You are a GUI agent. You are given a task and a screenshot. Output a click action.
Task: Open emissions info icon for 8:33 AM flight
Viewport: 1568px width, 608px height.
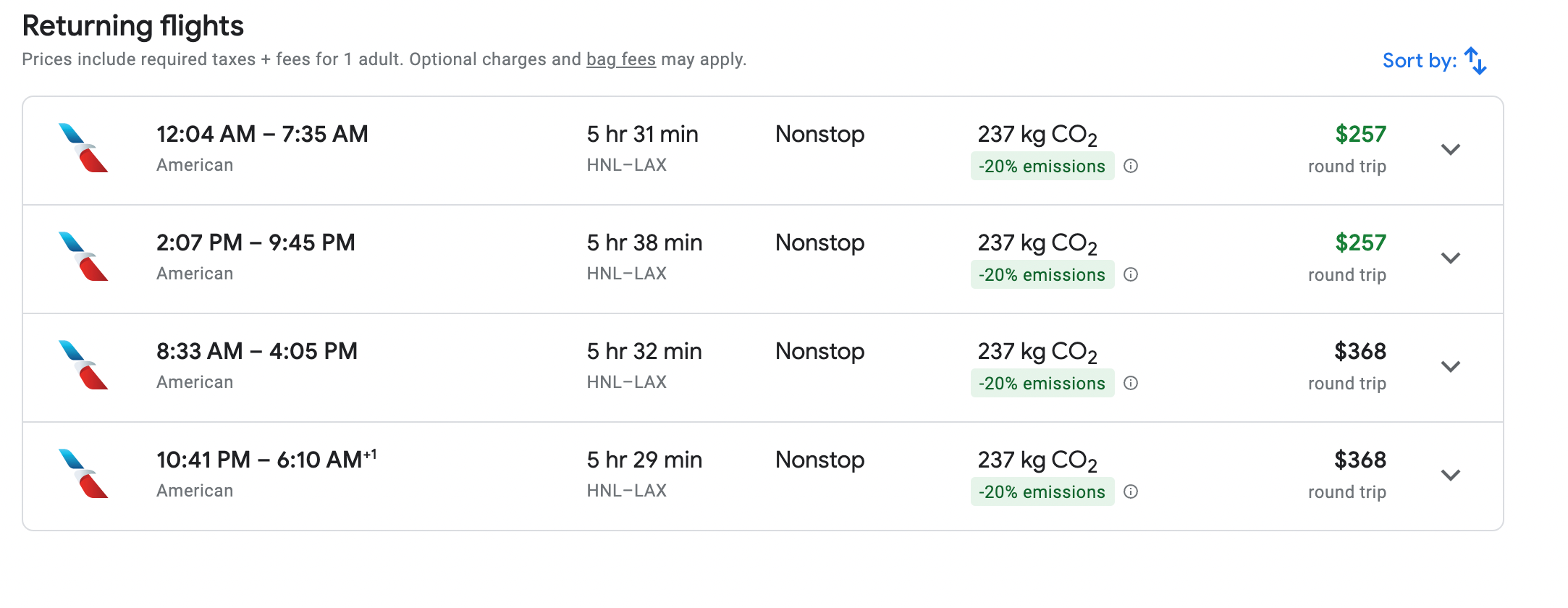1131,384
